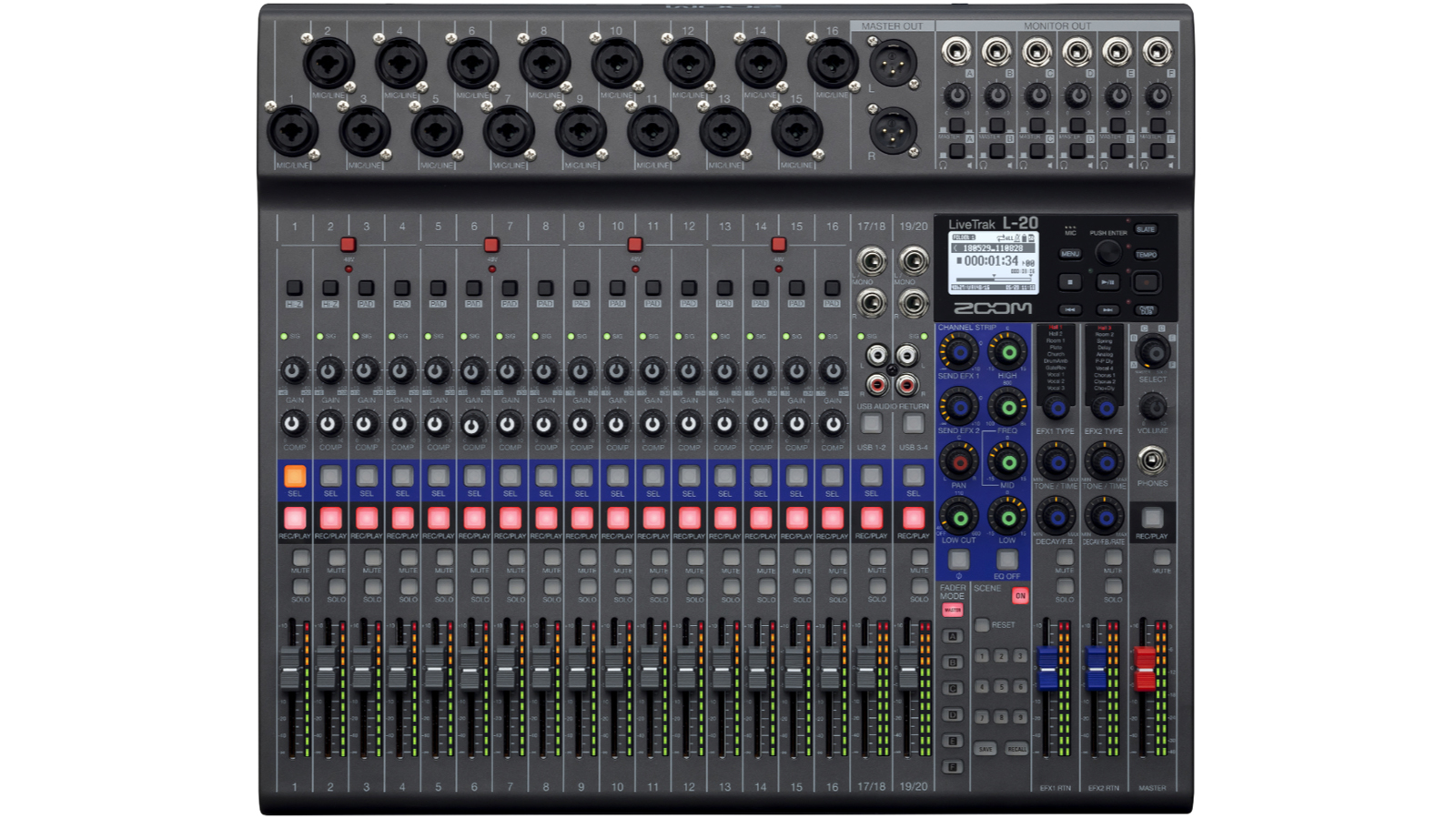
Task: Click the SEND EFX 1 knob
Action: point(958,351)
